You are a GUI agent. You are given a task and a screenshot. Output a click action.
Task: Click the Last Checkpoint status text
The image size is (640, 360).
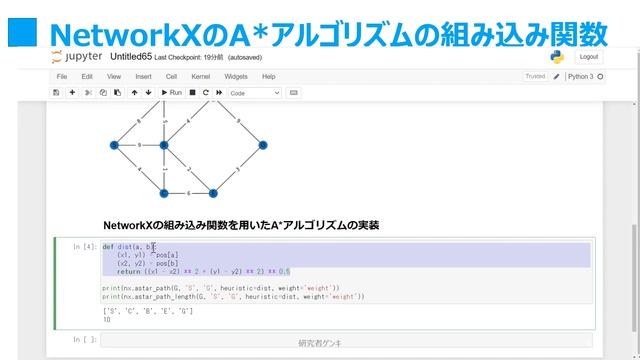[x=189, y=58]
